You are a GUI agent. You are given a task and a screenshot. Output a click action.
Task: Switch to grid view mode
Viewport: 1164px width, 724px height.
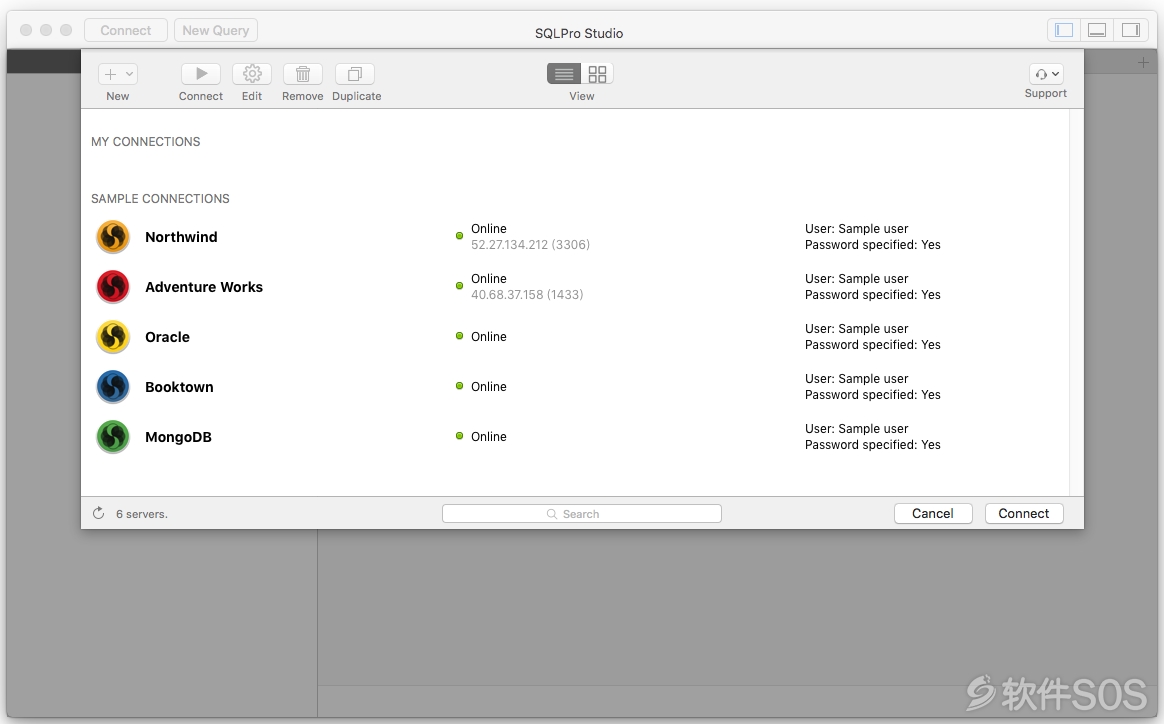pos(598,74)
